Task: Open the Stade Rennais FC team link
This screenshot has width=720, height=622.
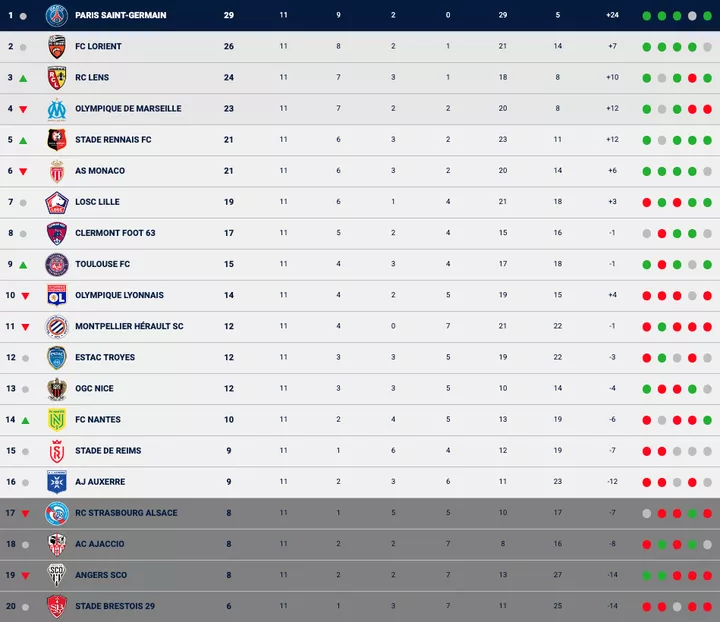Action: pyautogui.click(x=113, y=140)
